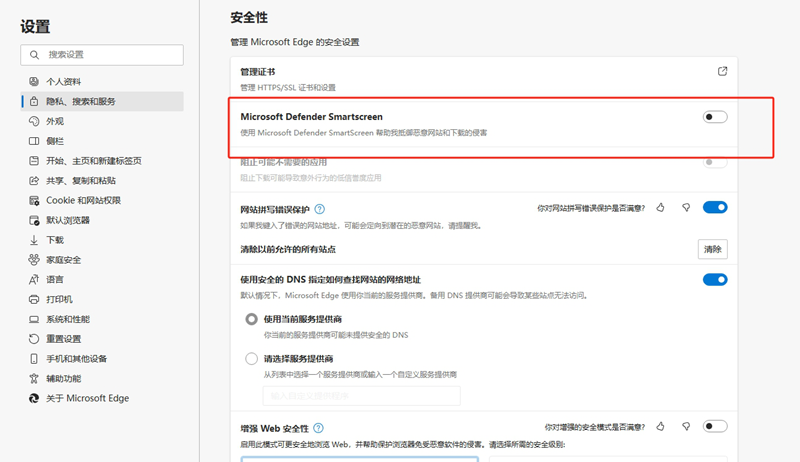Click thumbs down for 网站拼写错误保护 feedback

coord(686,208)
